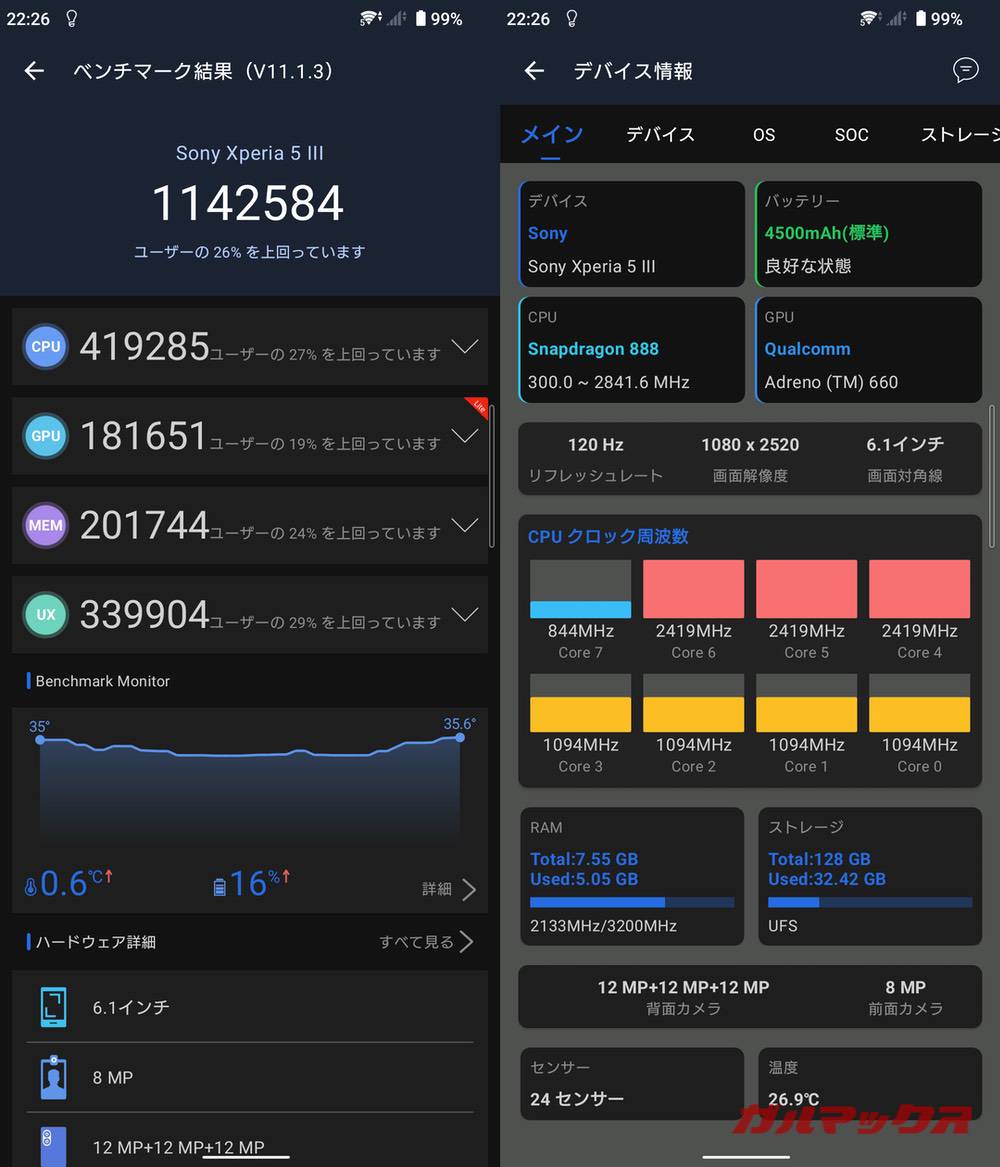Open the センサー 24 センサー card
The width and height of the screenshot is (1000, 1167).
[x=632, y=1084]
